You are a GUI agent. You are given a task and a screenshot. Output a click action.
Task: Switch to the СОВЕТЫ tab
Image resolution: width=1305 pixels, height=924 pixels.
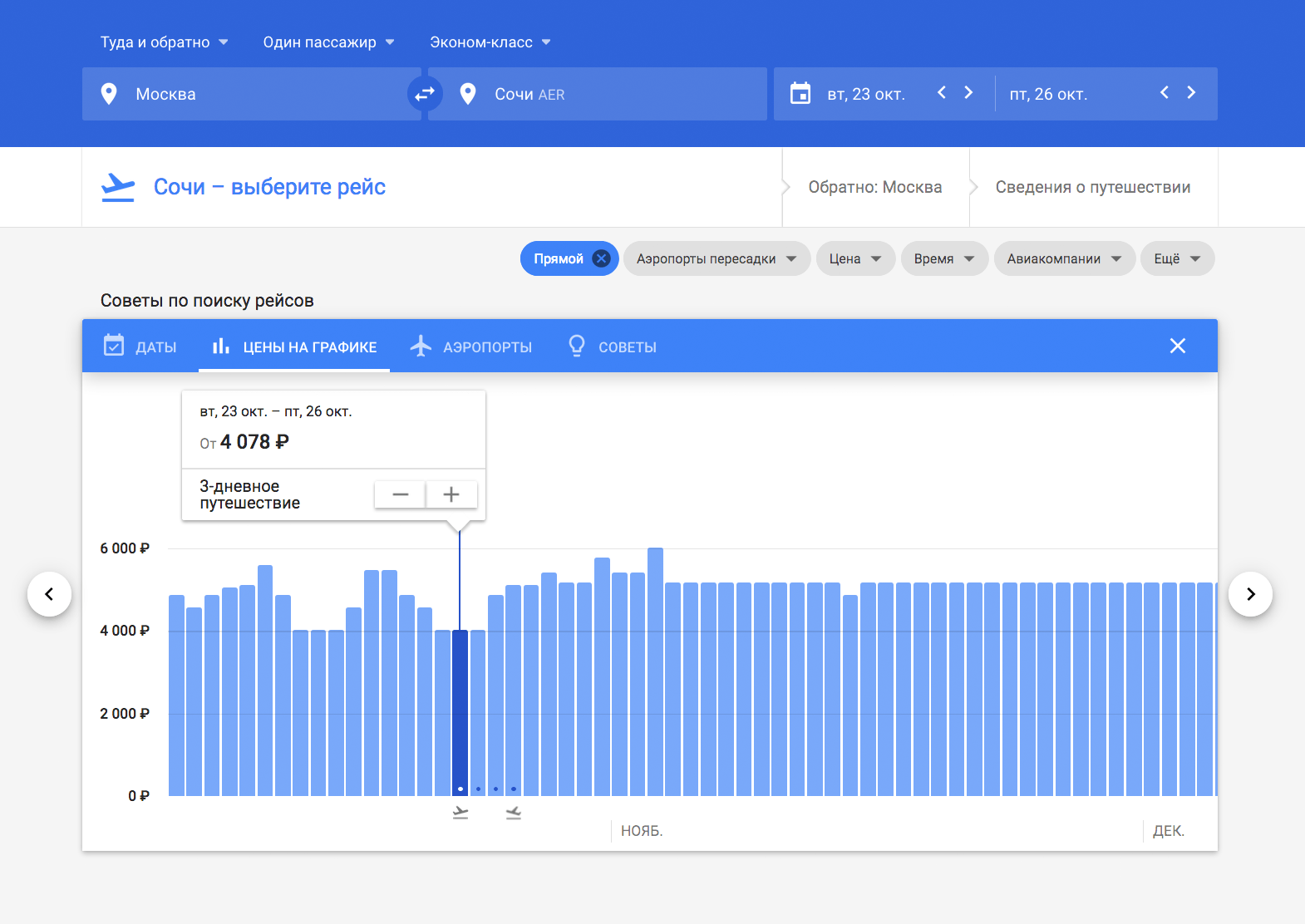point(612,346)
